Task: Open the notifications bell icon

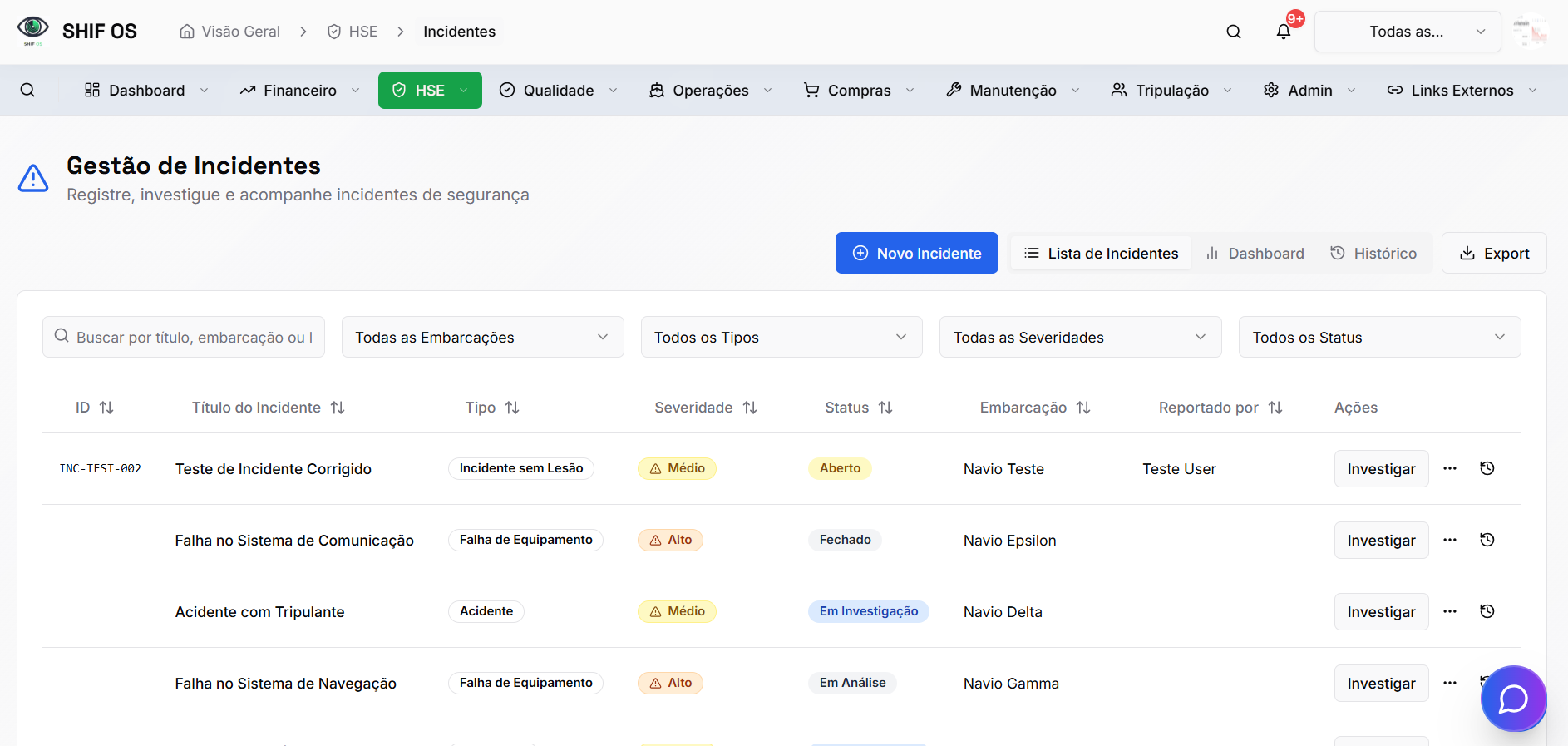Action: tap(1283, 32)
